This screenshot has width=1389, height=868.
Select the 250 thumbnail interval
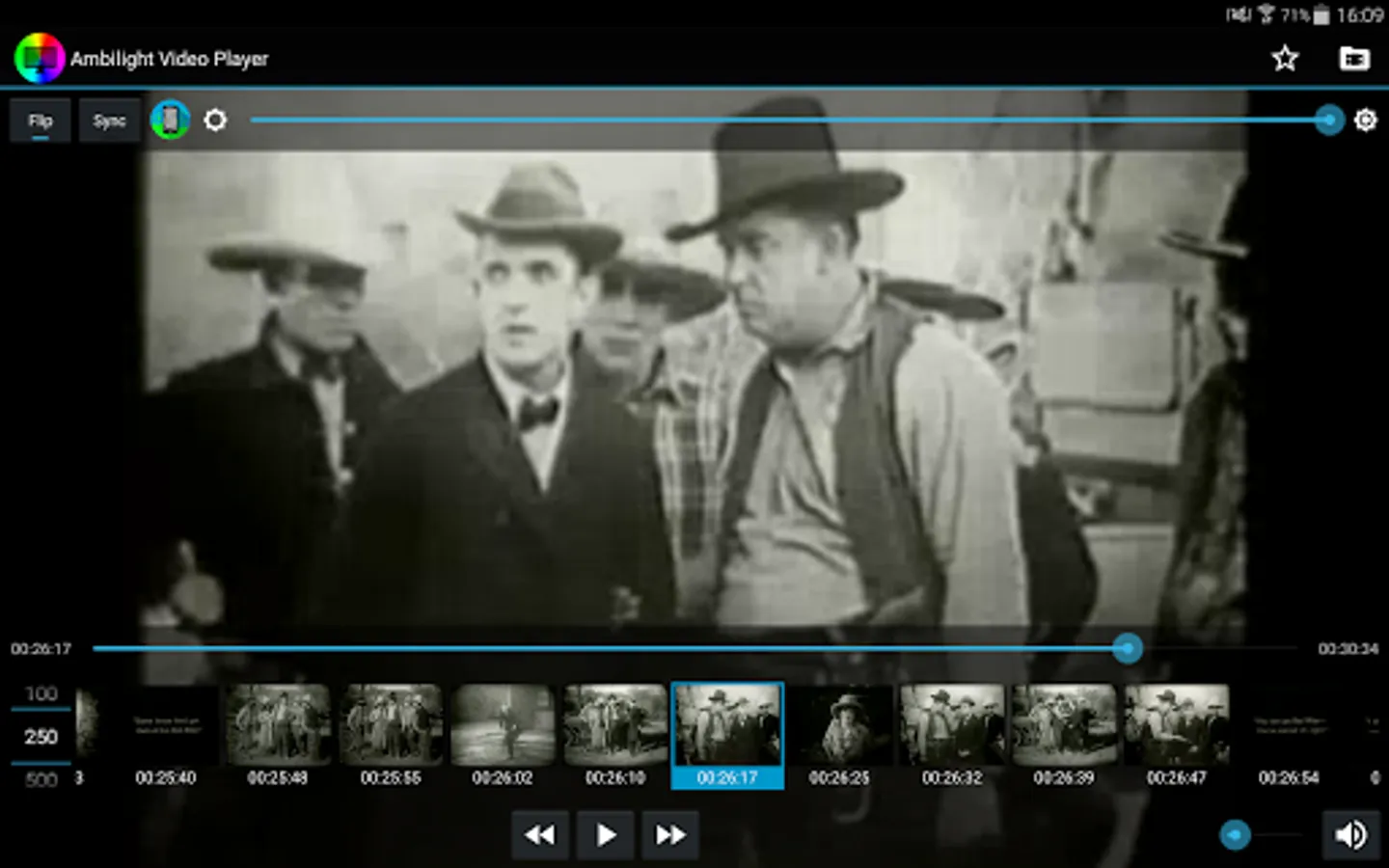[41, 737]
